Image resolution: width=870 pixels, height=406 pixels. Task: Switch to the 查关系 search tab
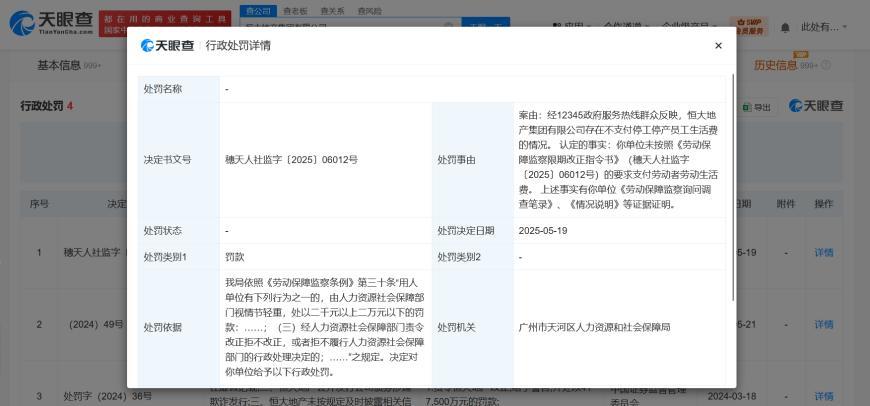click(332, 11)
